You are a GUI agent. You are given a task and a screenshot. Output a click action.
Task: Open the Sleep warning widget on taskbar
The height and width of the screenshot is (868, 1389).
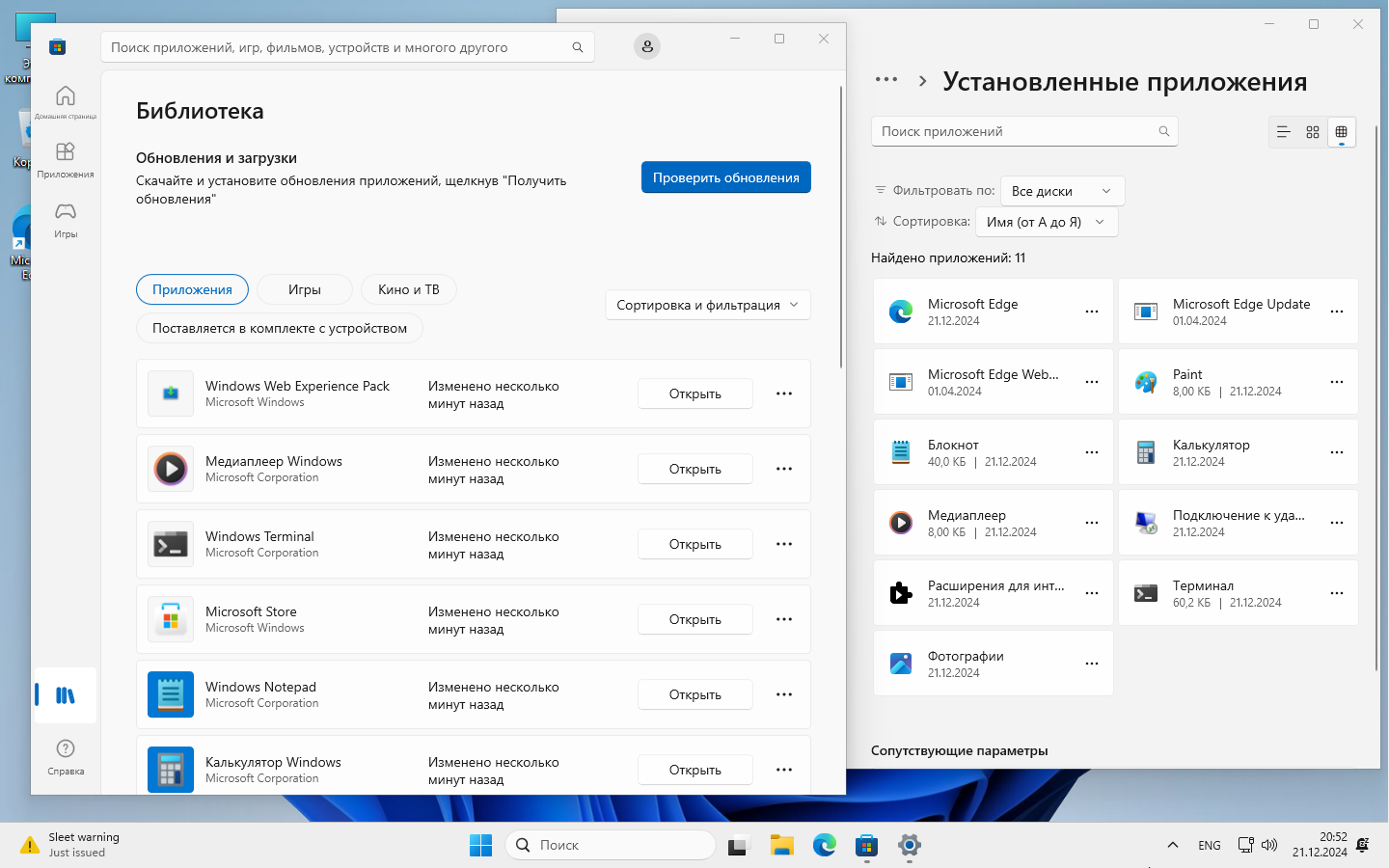pyautogui.click(x=69, y=845)
